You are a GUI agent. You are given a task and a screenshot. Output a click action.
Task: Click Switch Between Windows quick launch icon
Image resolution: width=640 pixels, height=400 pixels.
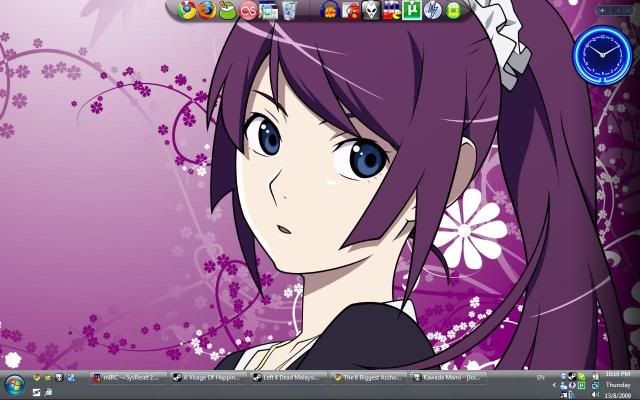48,392
